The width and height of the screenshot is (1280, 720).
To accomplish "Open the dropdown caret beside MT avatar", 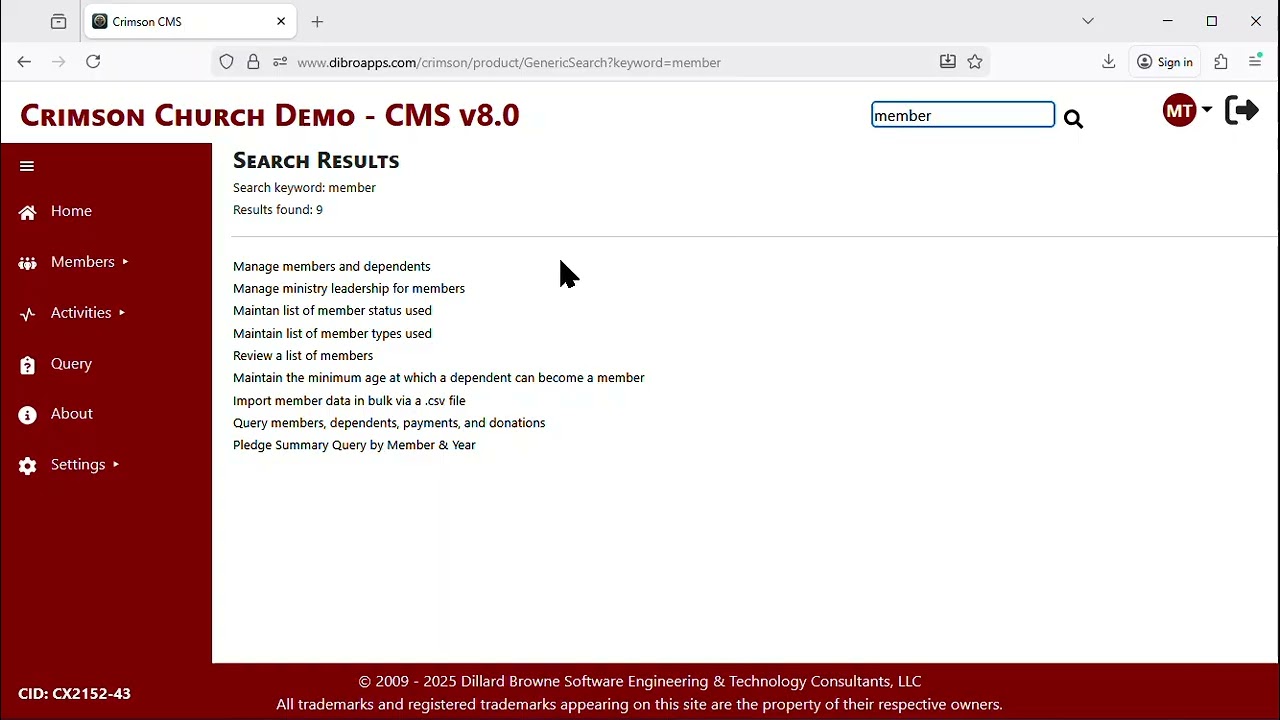I will click(1207, 110).
